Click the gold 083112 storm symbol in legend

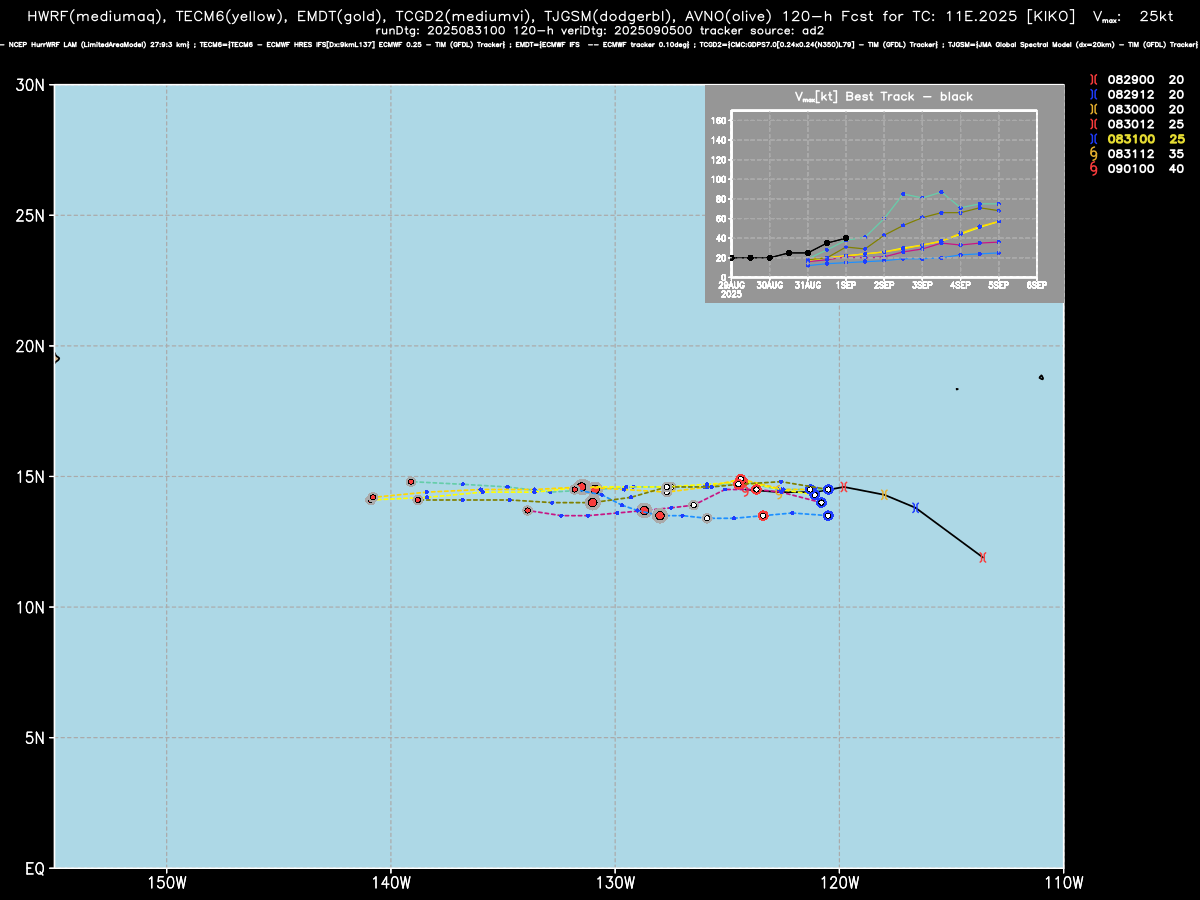(x=1093, y=154)
